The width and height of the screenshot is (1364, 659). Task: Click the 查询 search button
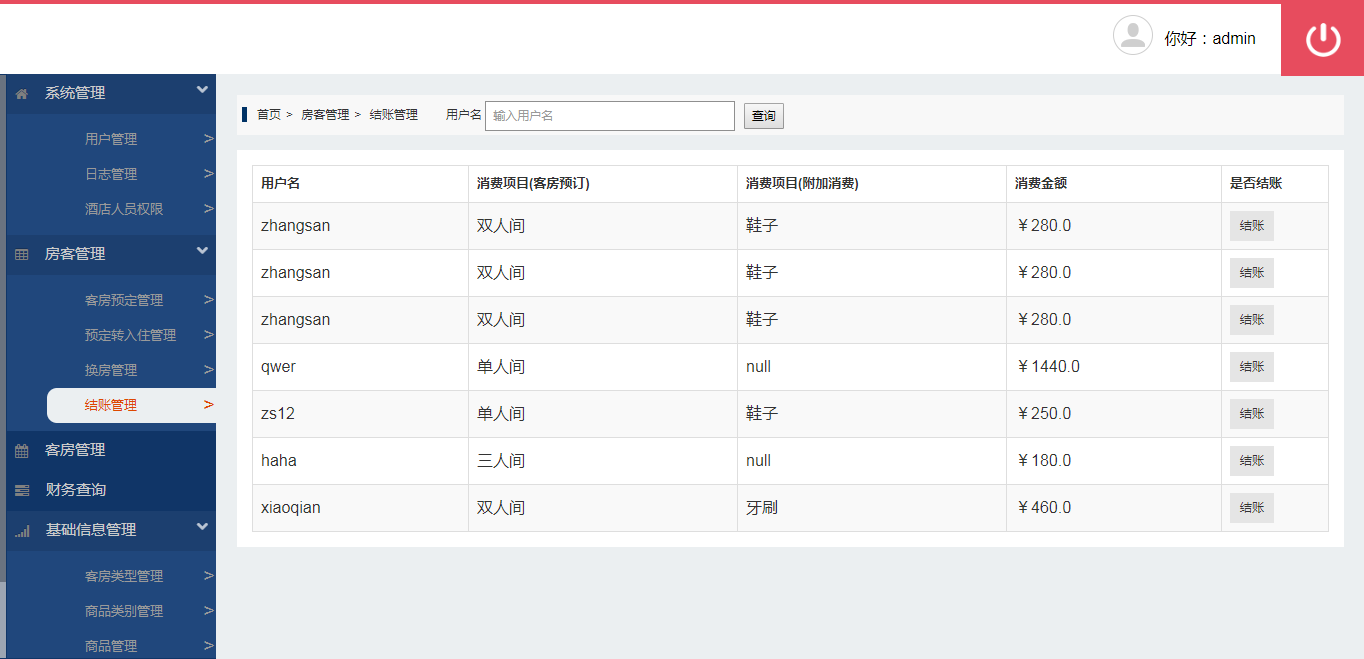click(x=764, y=116)
